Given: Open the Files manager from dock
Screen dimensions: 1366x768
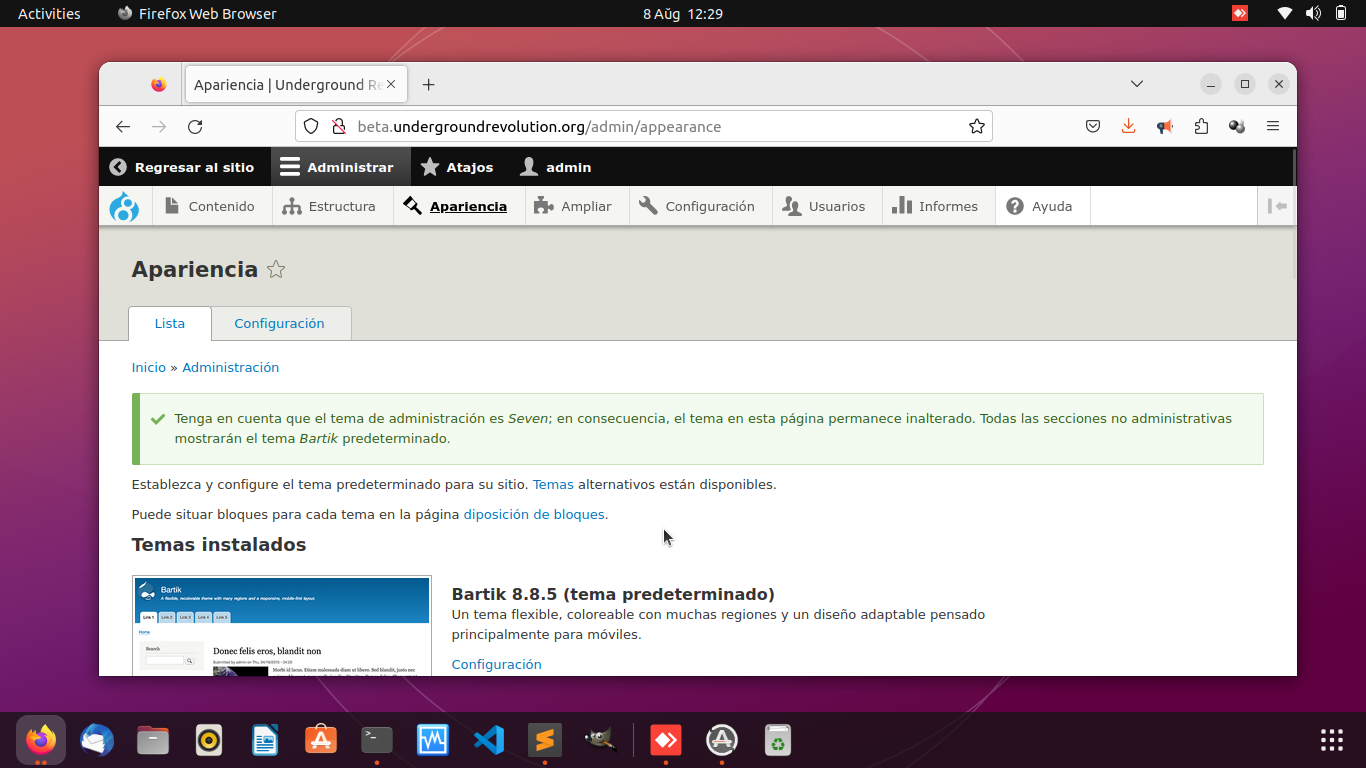Looking at the screenshot, I should pyautogui.click(x=153, y=740).
